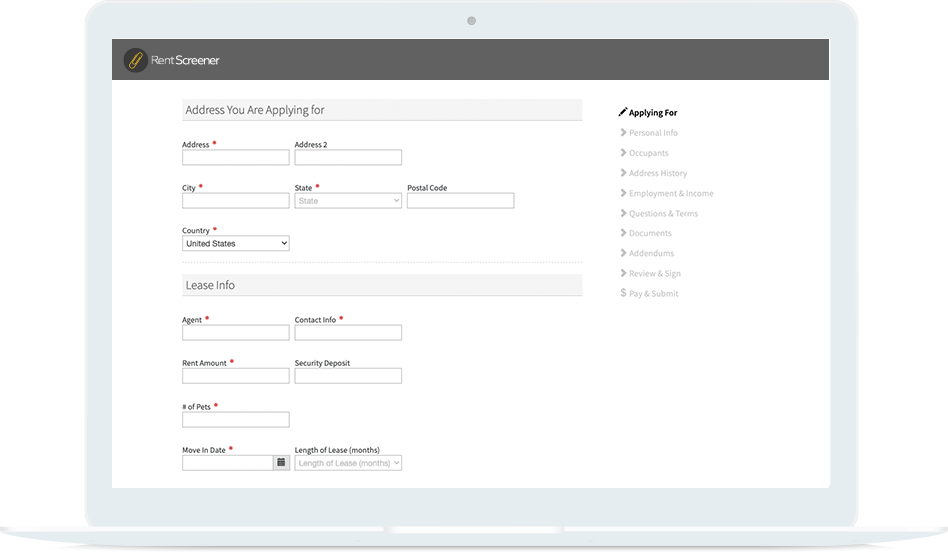Click the dollar icon beside Pay & Submit
Image resolution: width=948 pixels, height=554 pixels.
623,293
